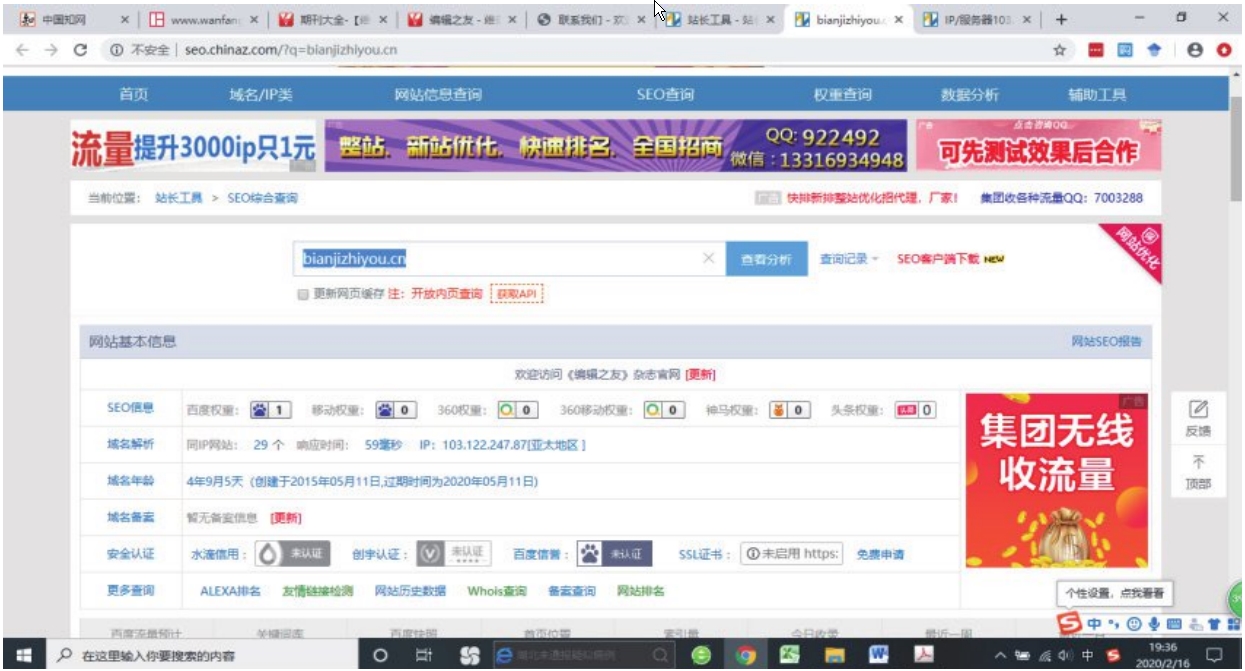Bookmark this page with the star icon

pos(1059,50)
